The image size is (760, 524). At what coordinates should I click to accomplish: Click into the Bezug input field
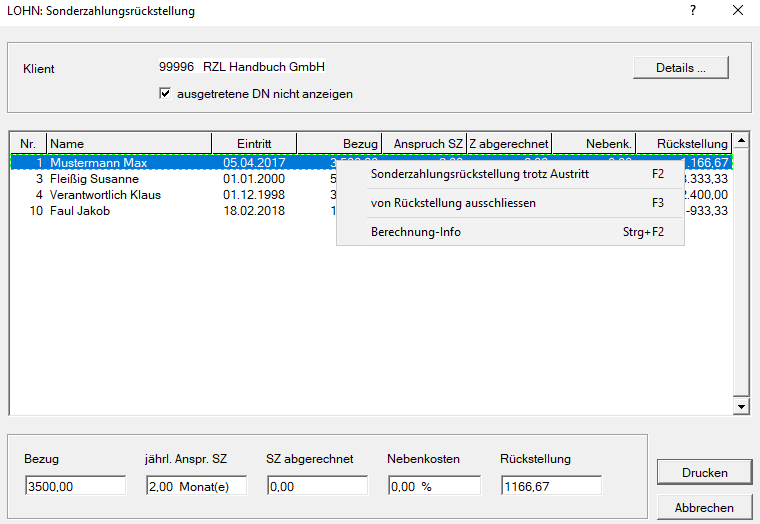point(75,486)
